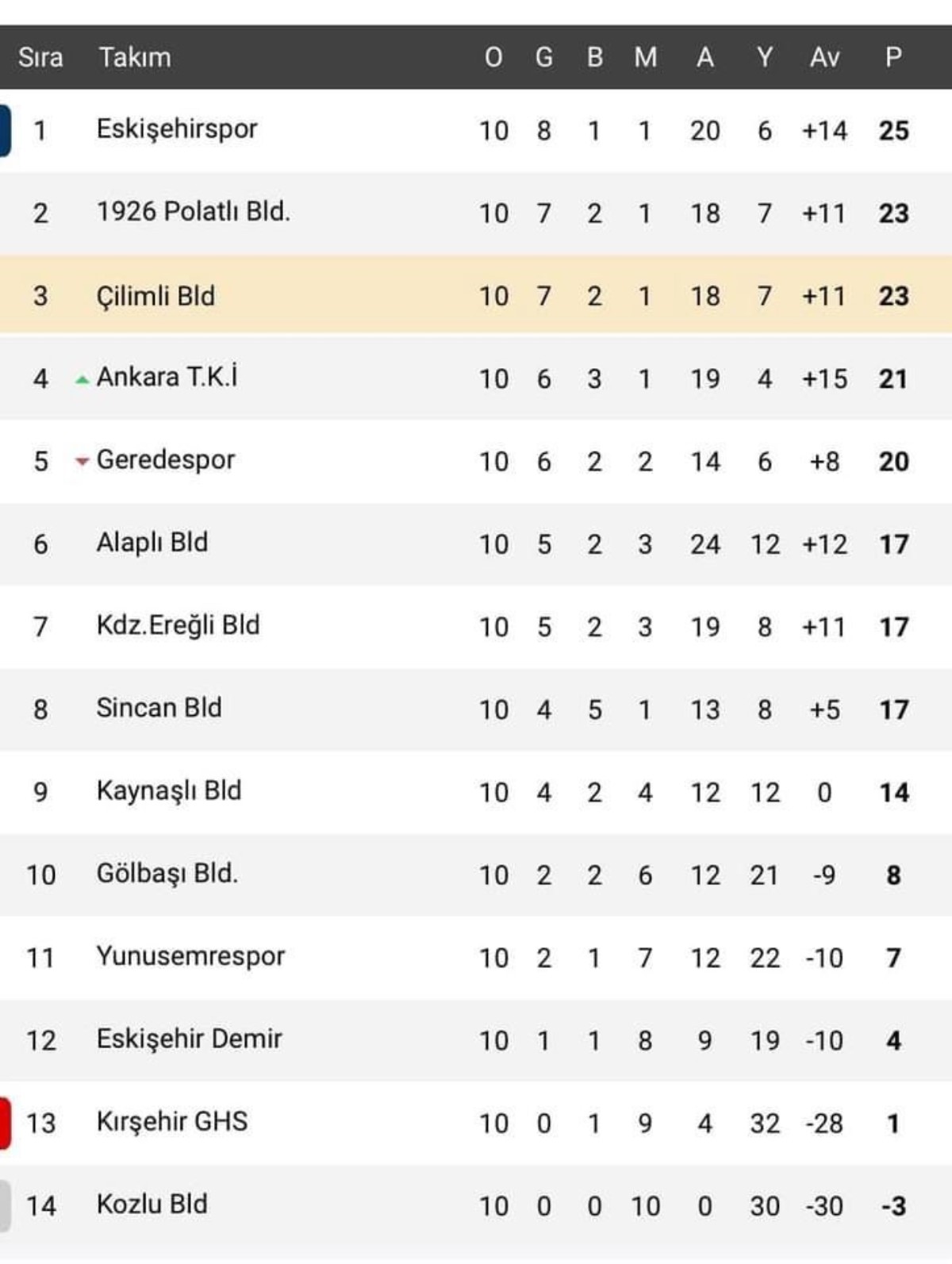Image resolution: width=952 pixels, height=1264 pixels.
Task: Click the green up arrow beside Ankara T.K.İ
Action: pyautogui.click(x=82, y=380)
